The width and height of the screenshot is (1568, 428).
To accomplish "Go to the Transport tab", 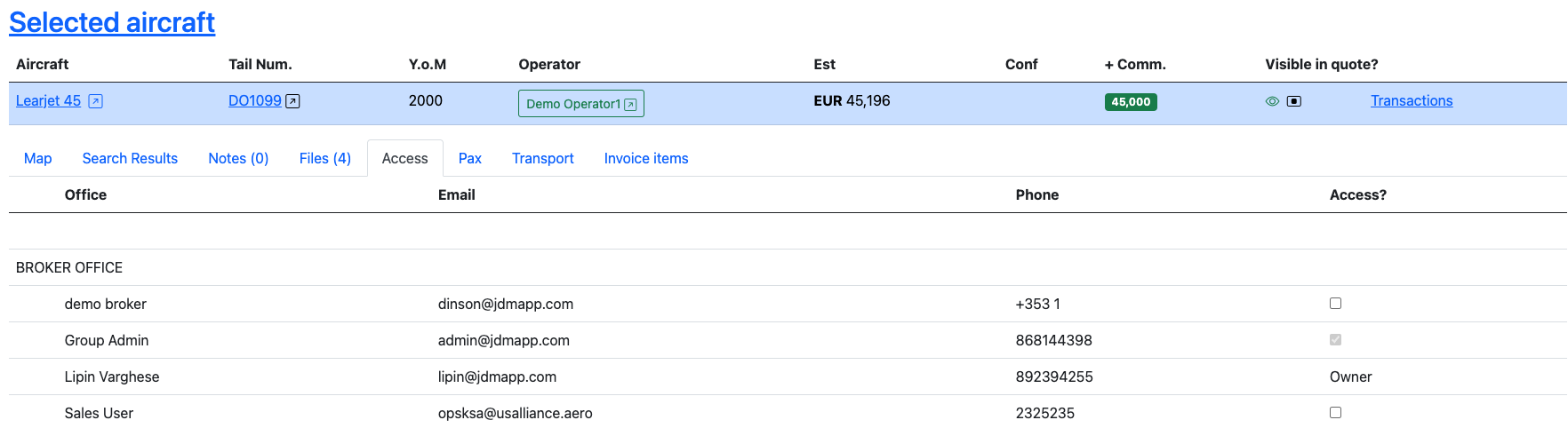I will [542, 158].
